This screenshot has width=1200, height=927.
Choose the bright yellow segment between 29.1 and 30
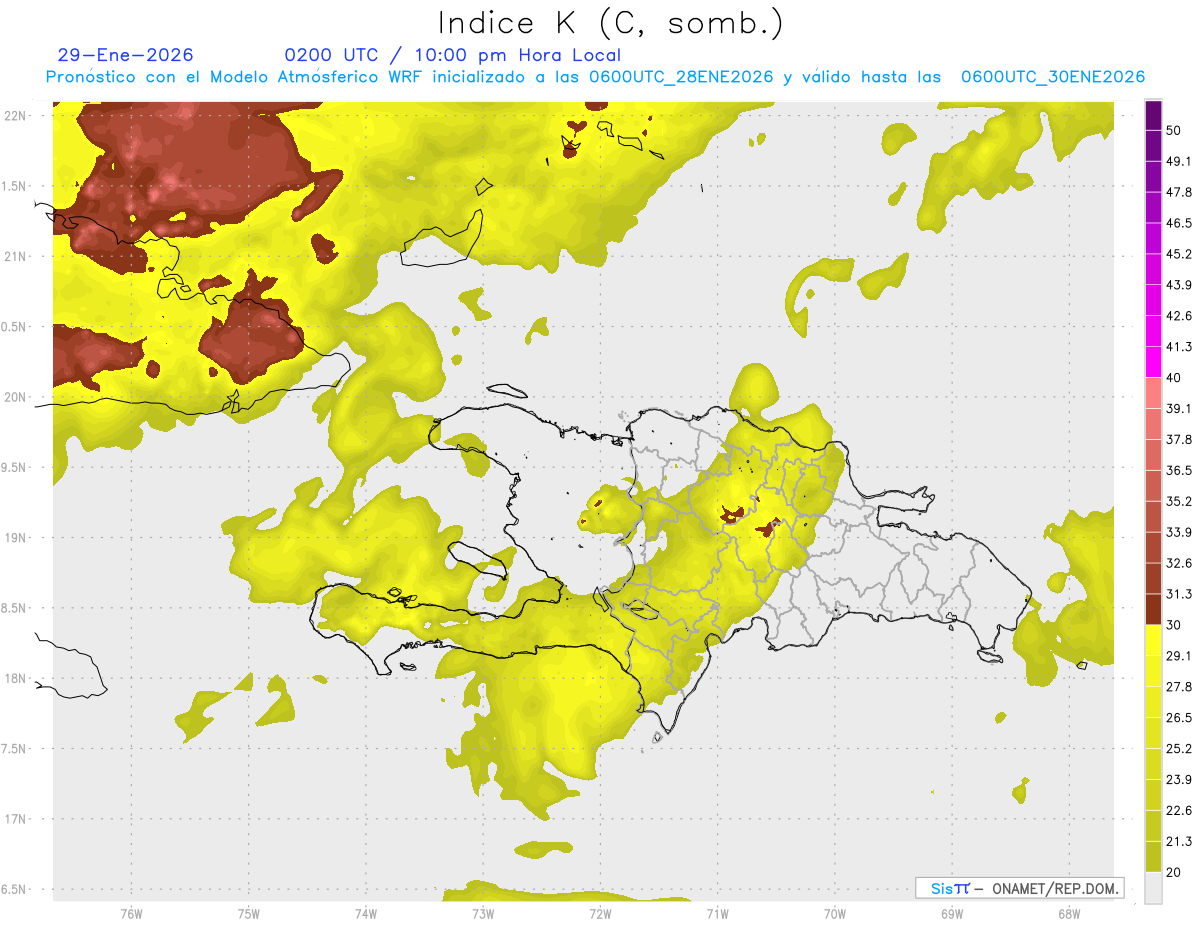[1154, 641]
